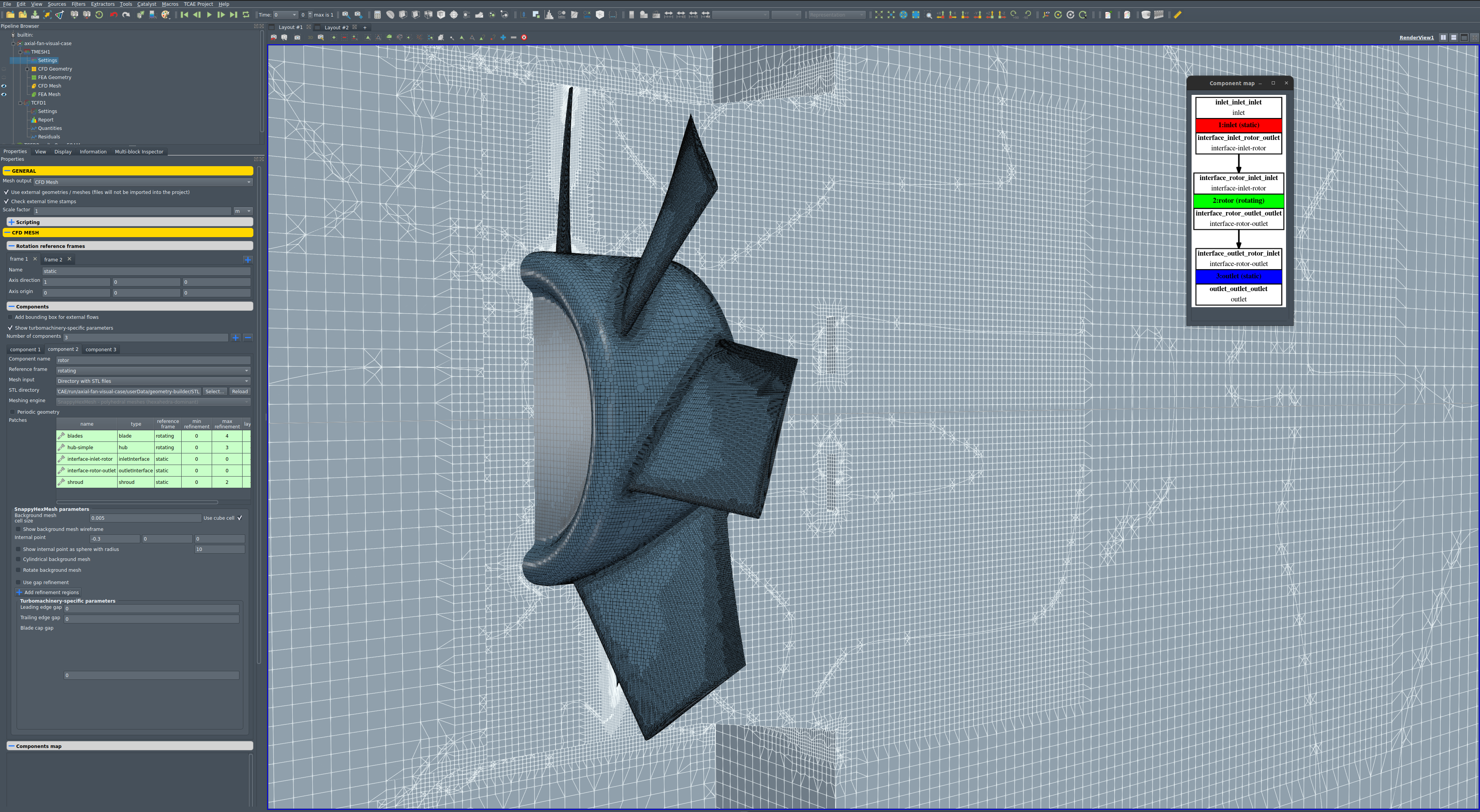Click the histogram filter icon

click(549, 15)
